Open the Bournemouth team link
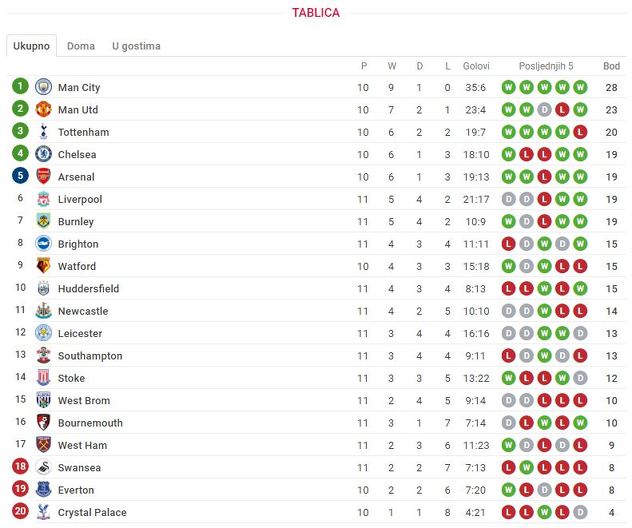Viewport: 632px width, 528px height. point(90,423)
